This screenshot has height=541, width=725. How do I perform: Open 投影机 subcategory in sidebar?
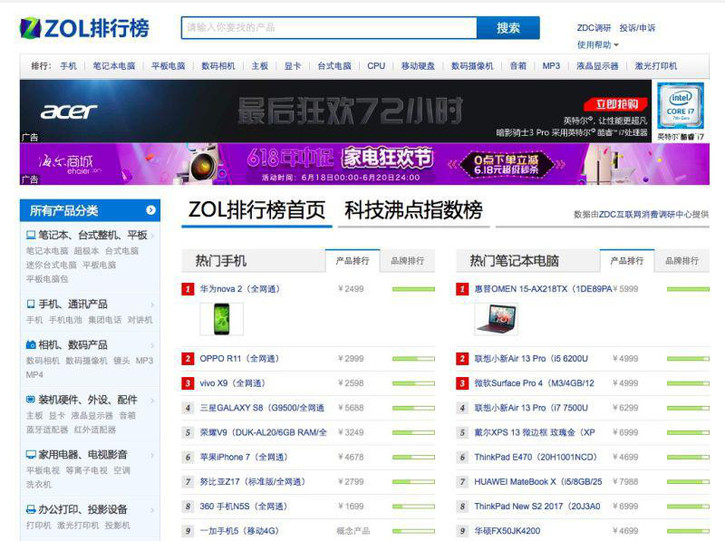[117, 526]
